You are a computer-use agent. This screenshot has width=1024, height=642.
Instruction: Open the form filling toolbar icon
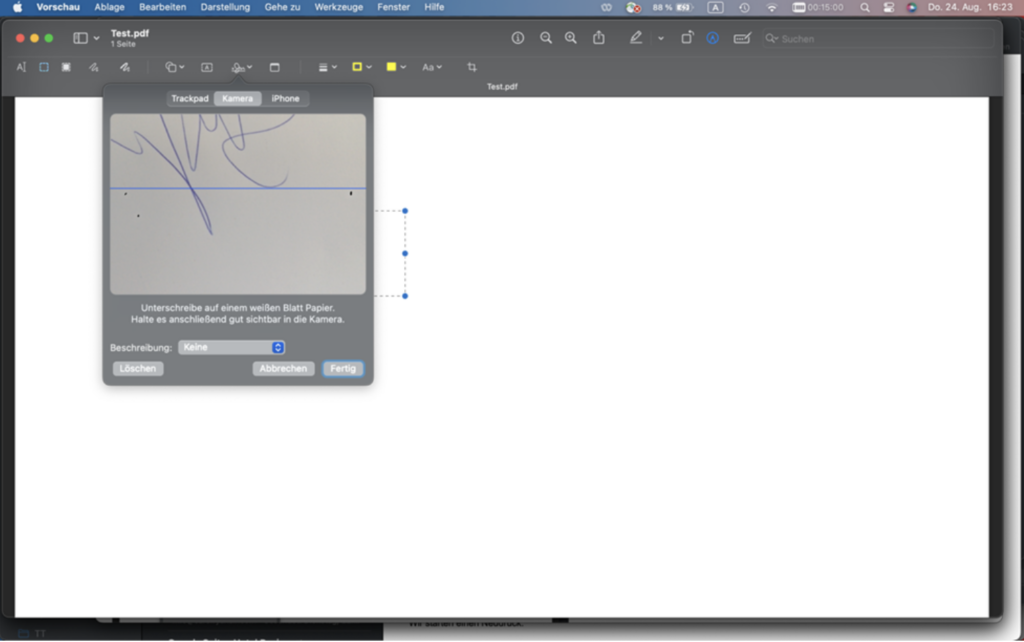coord(742,39)
